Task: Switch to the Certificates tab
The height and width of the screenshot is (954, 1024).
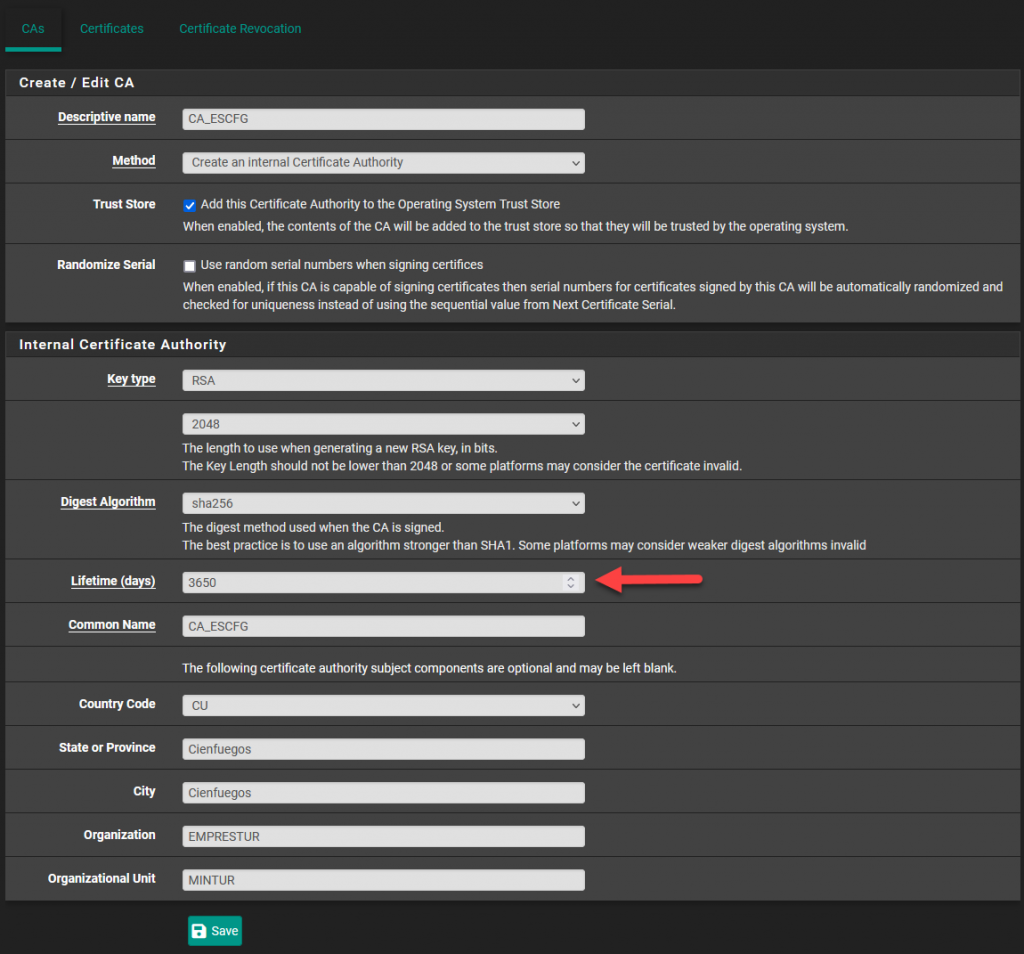Action: pyautogui.click(x=112, y=29)
